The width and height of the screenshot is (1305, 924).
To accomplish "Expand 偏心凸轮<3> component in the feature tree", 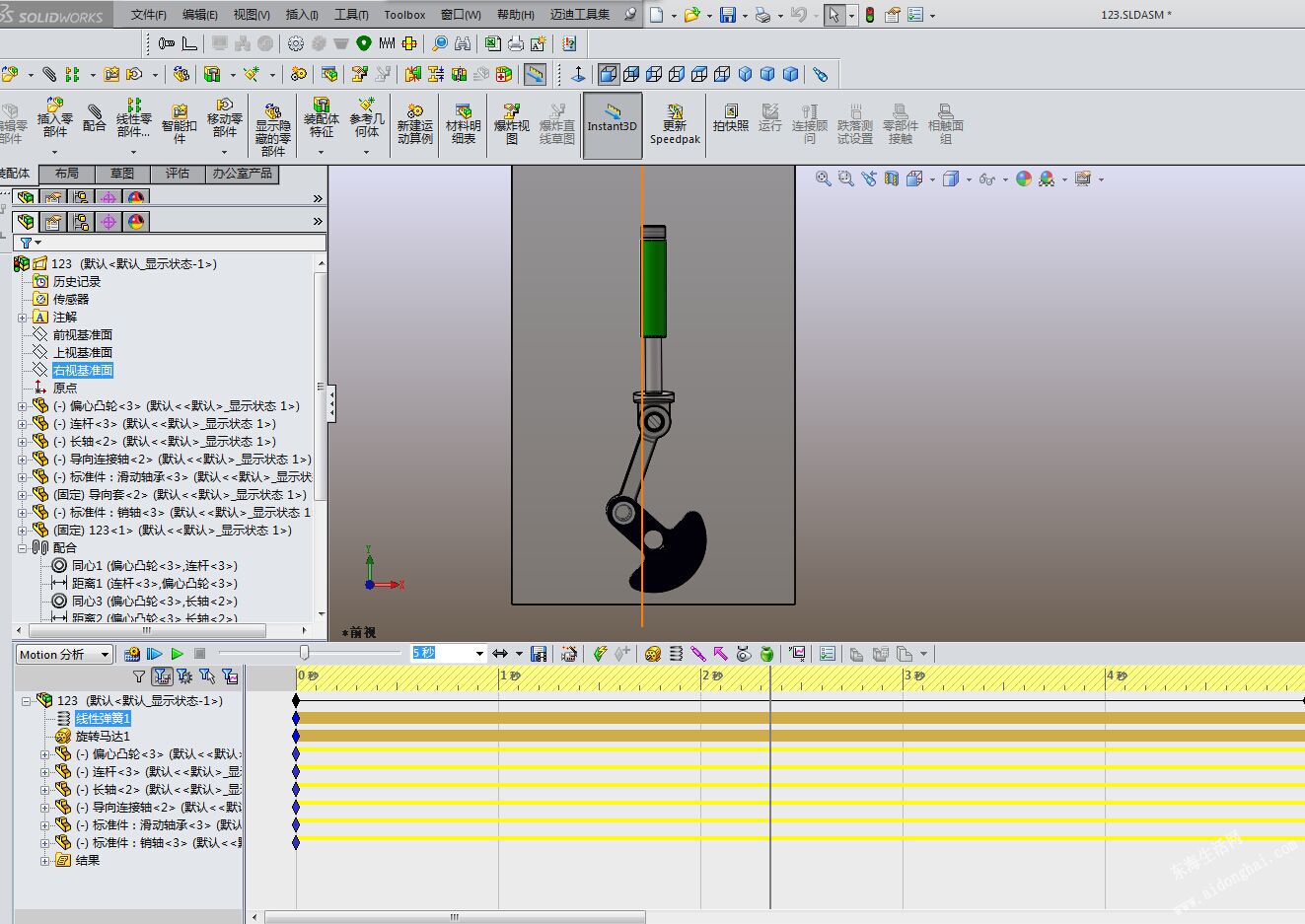I will coord(23,406).
